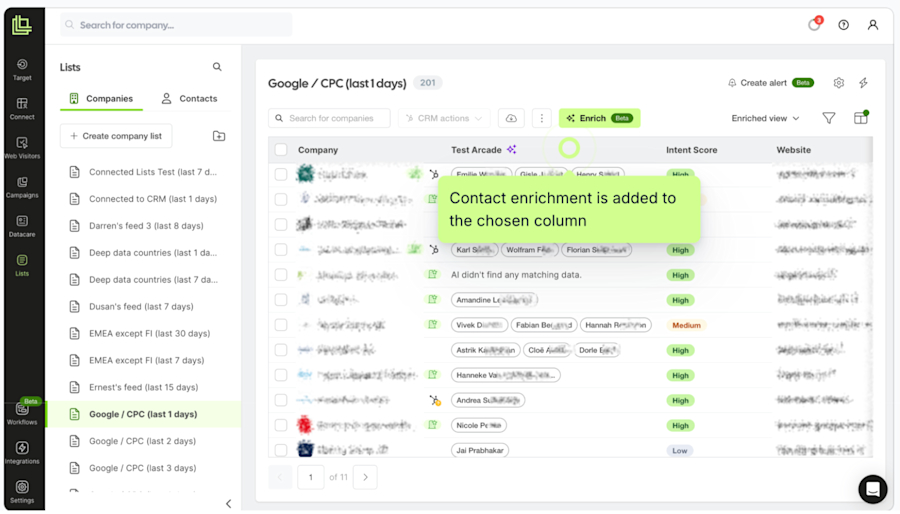Open the Connect sidebar icon

[x=22, y=108]
